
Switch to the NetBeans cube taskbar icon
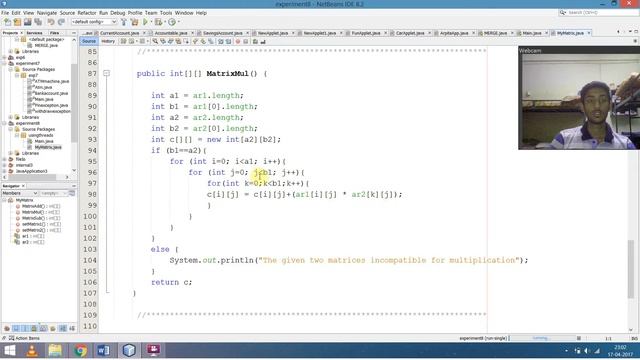pos(129,350)
